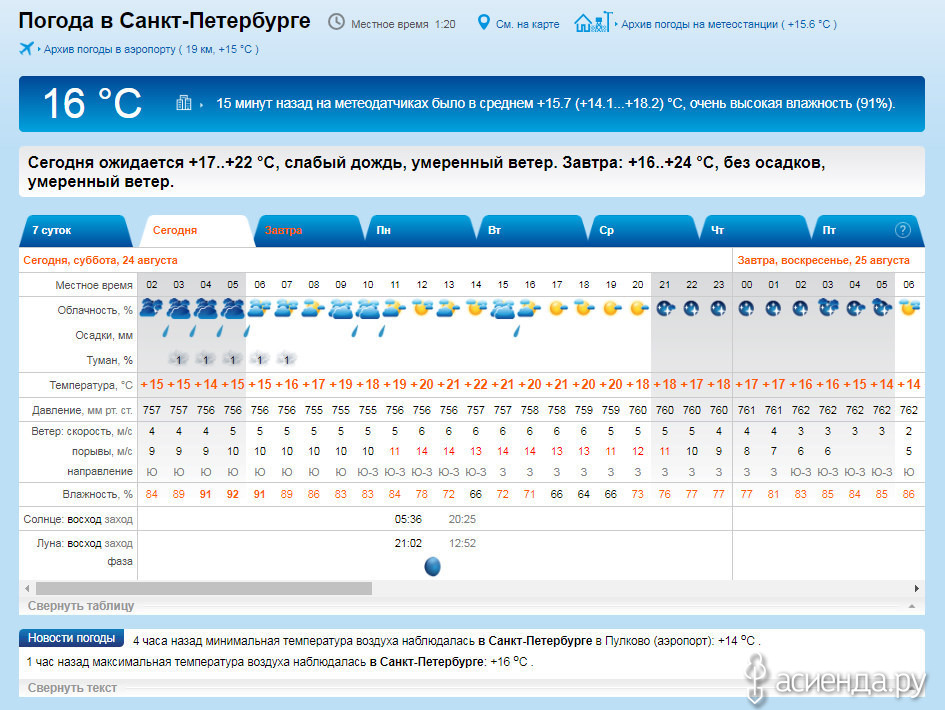Open Архив погоды в аэропорту link
The image size is (945, 710).
click(151, 49)
